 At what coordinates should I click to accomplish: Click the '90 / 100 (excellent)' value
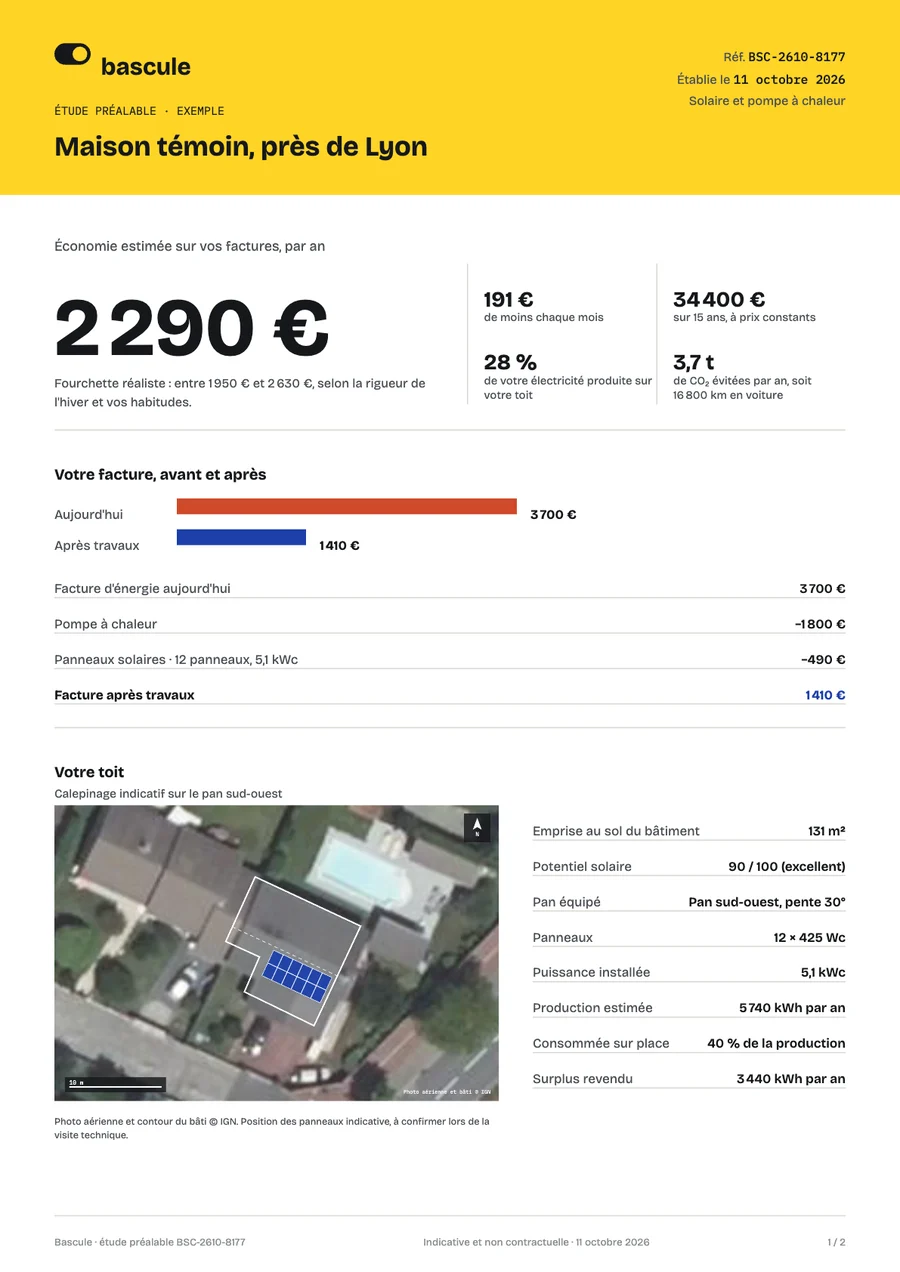point(787,867)
